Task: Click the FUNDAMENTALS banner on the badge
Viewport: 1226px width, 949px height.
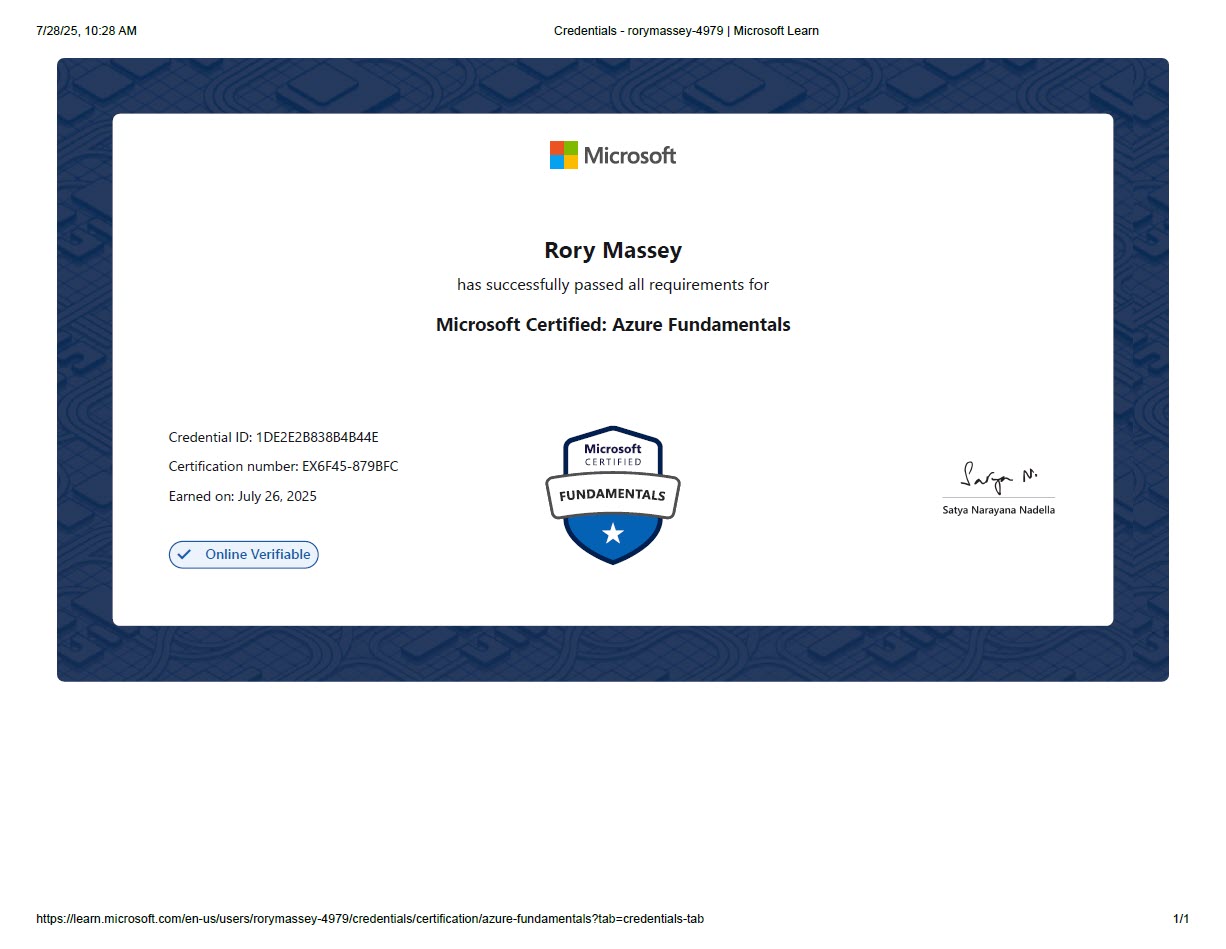Action: tap(612, 495)
